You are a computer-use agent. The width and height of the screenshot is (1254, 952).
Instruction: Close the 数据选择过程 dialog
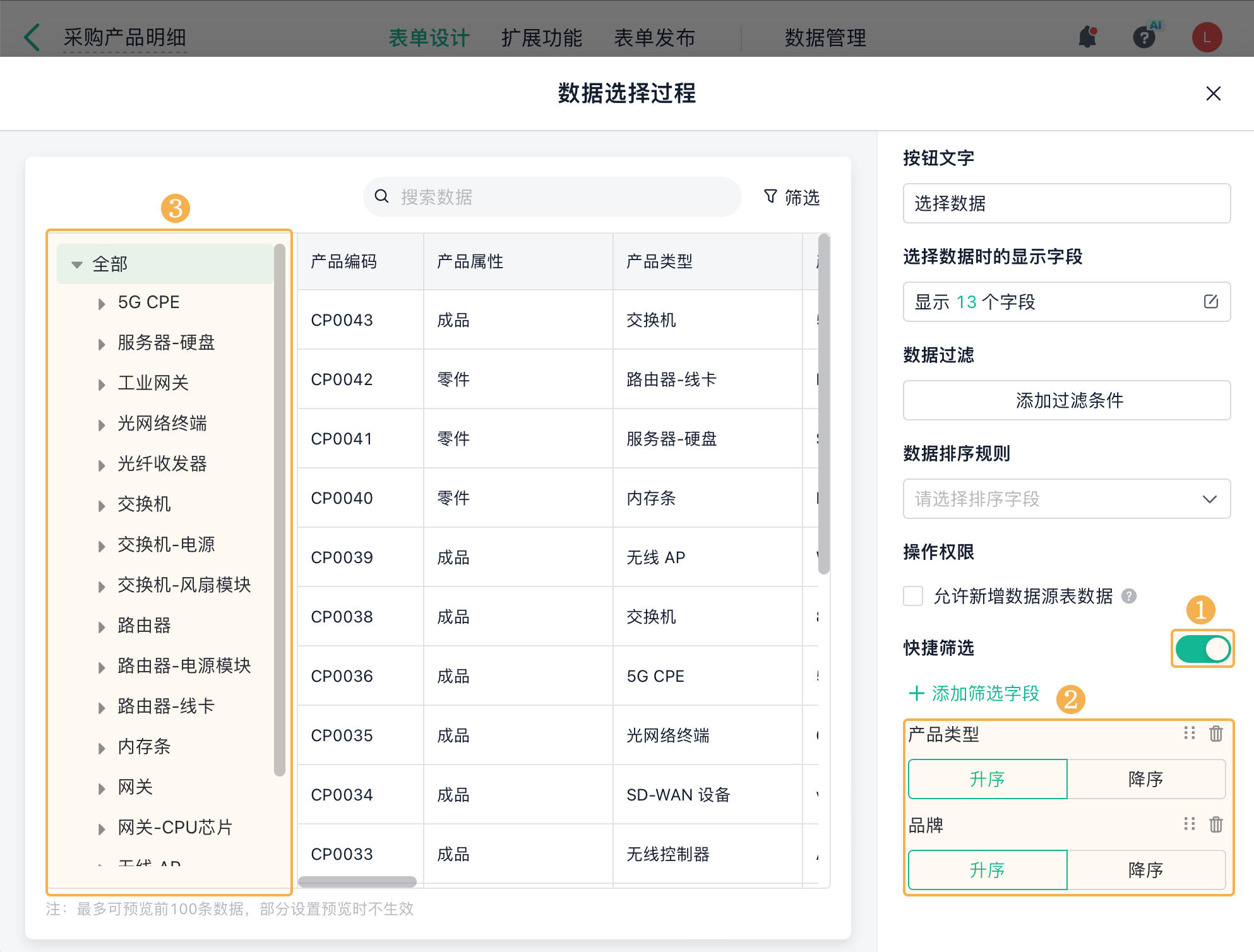coord(1213,93)
